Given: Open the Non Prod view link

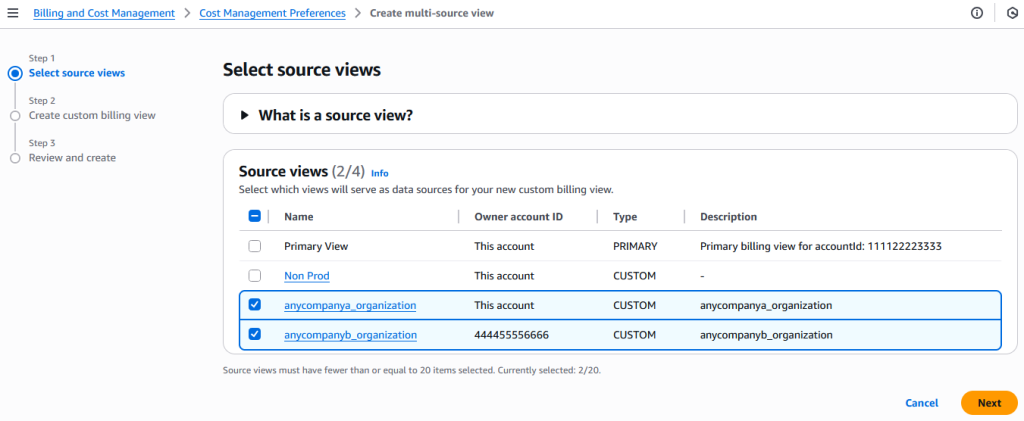Looking at the screenshot, I should pos(307,276).
